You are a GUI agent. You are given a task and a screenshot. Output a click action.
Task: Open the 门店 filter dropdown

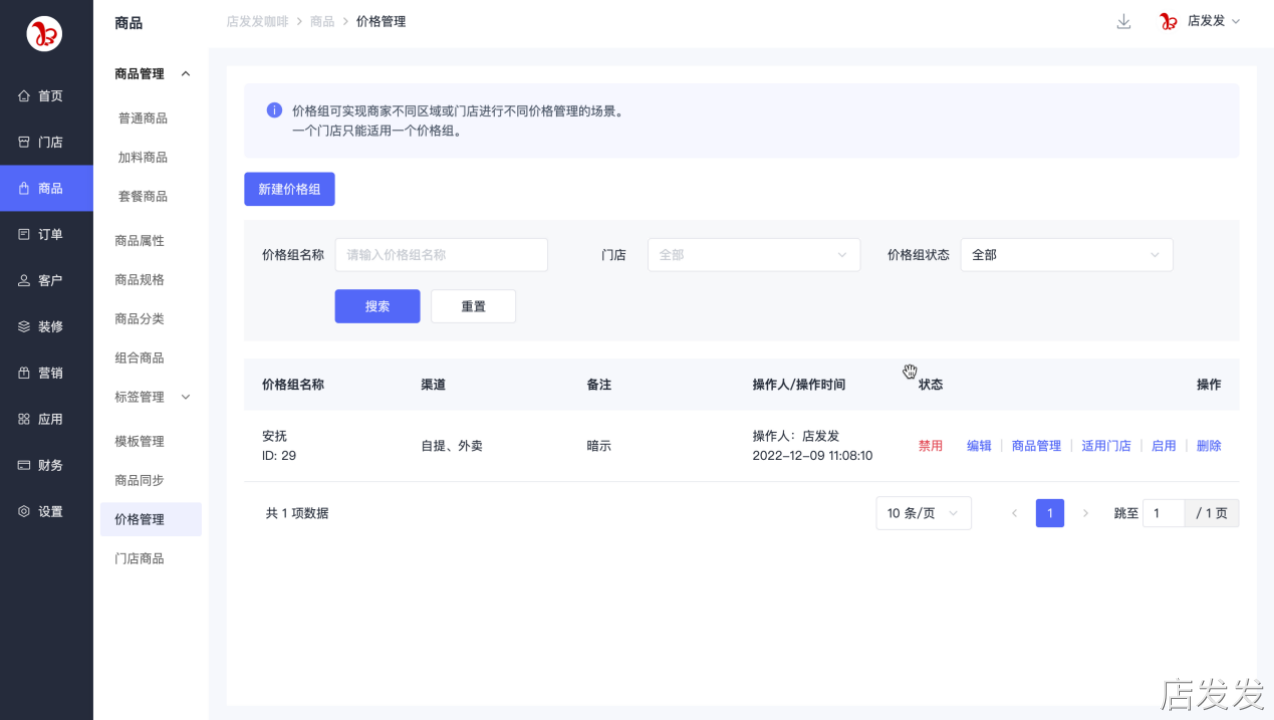click(x=754, y=255)
